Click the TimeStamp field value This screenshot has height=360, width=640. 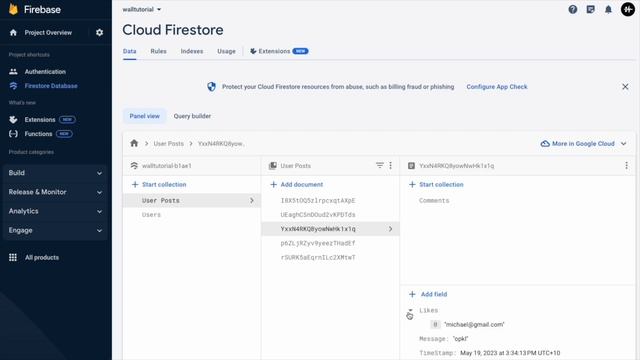pyautogui.click(x=510, y=353)
